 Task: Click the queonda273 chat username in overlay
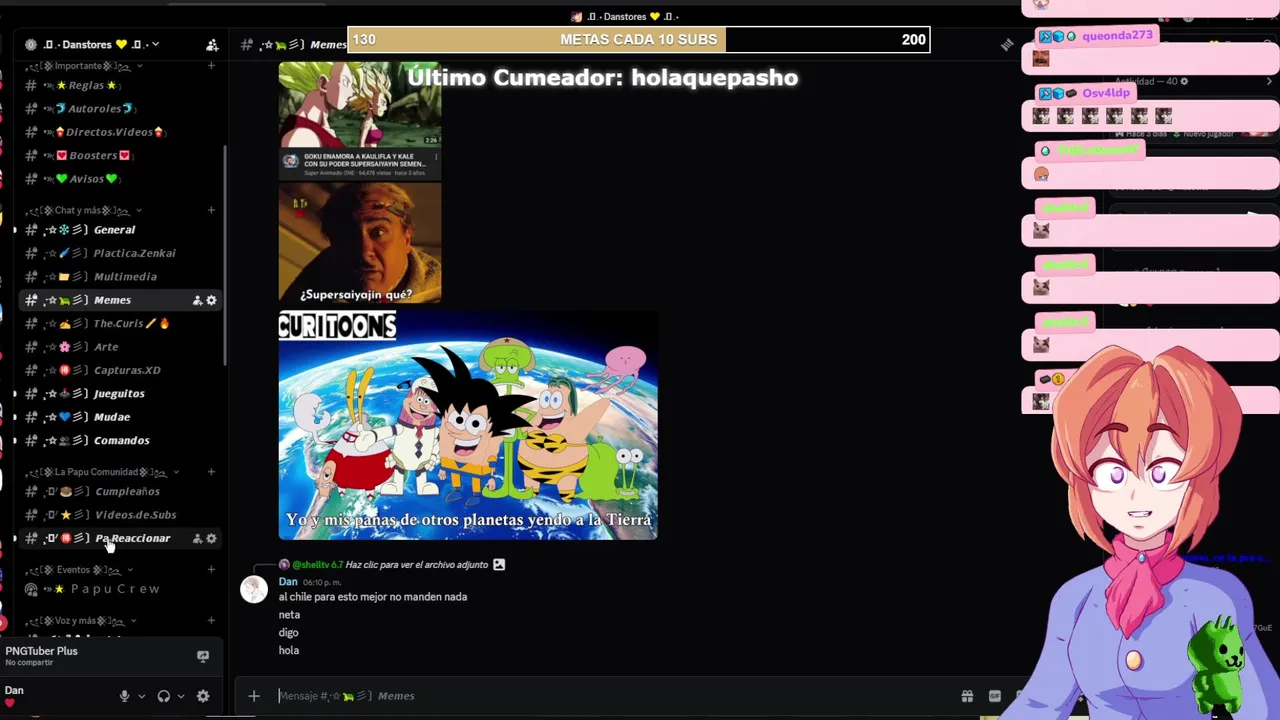1117,35
